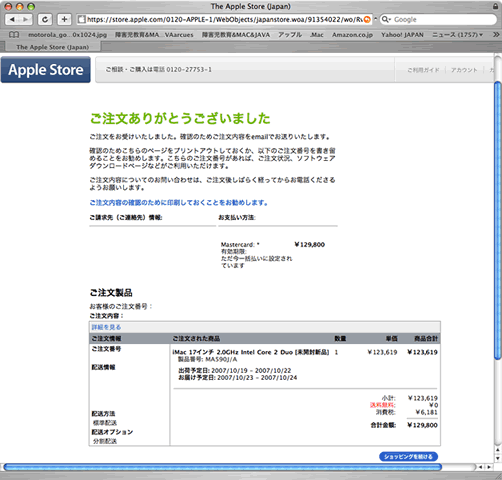502x480 pixels.
Task: Click the delivery date 2007/10/23 - 2007/10/24
Action: click(257, 378)
